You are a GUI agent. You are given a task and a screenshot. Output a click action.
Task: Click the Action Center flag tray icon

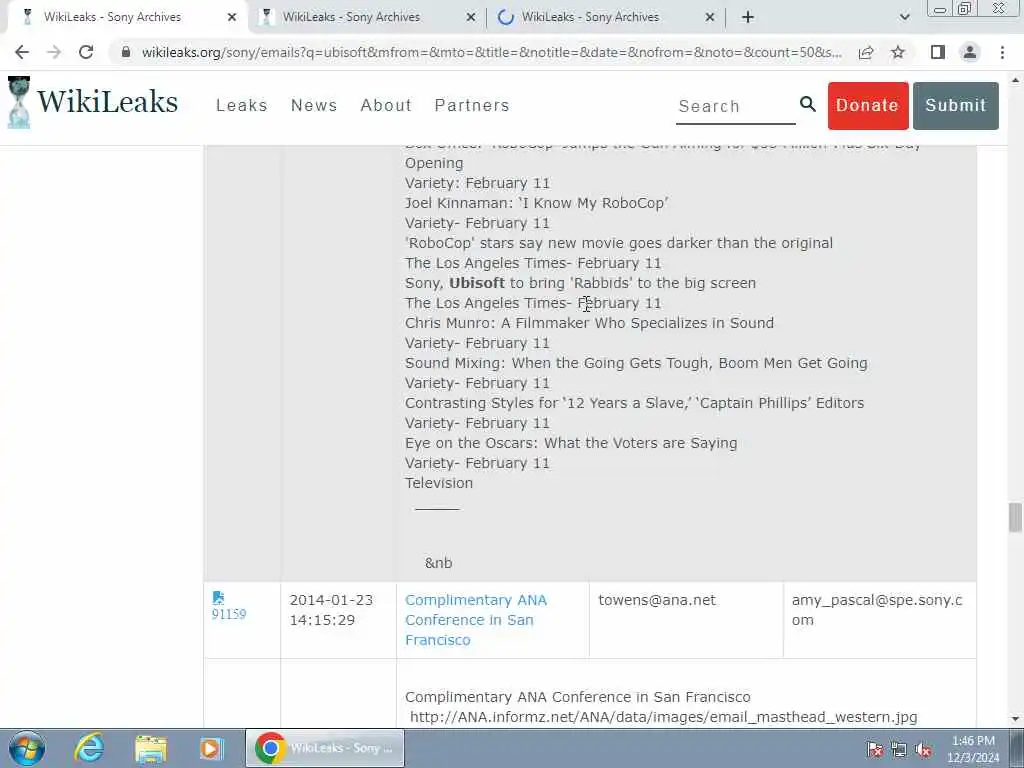coord(875,749)
